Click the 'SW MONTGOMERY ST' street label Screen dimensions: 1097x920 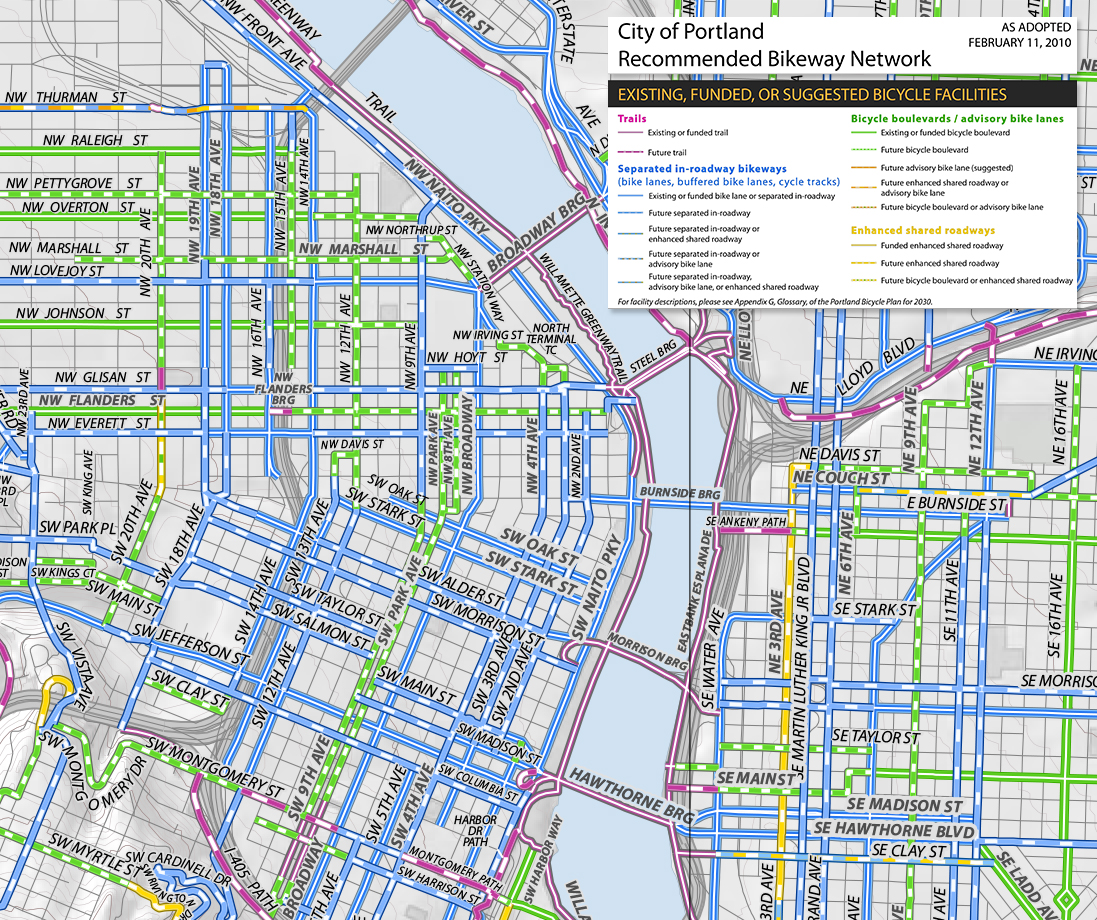click(217, 769)
